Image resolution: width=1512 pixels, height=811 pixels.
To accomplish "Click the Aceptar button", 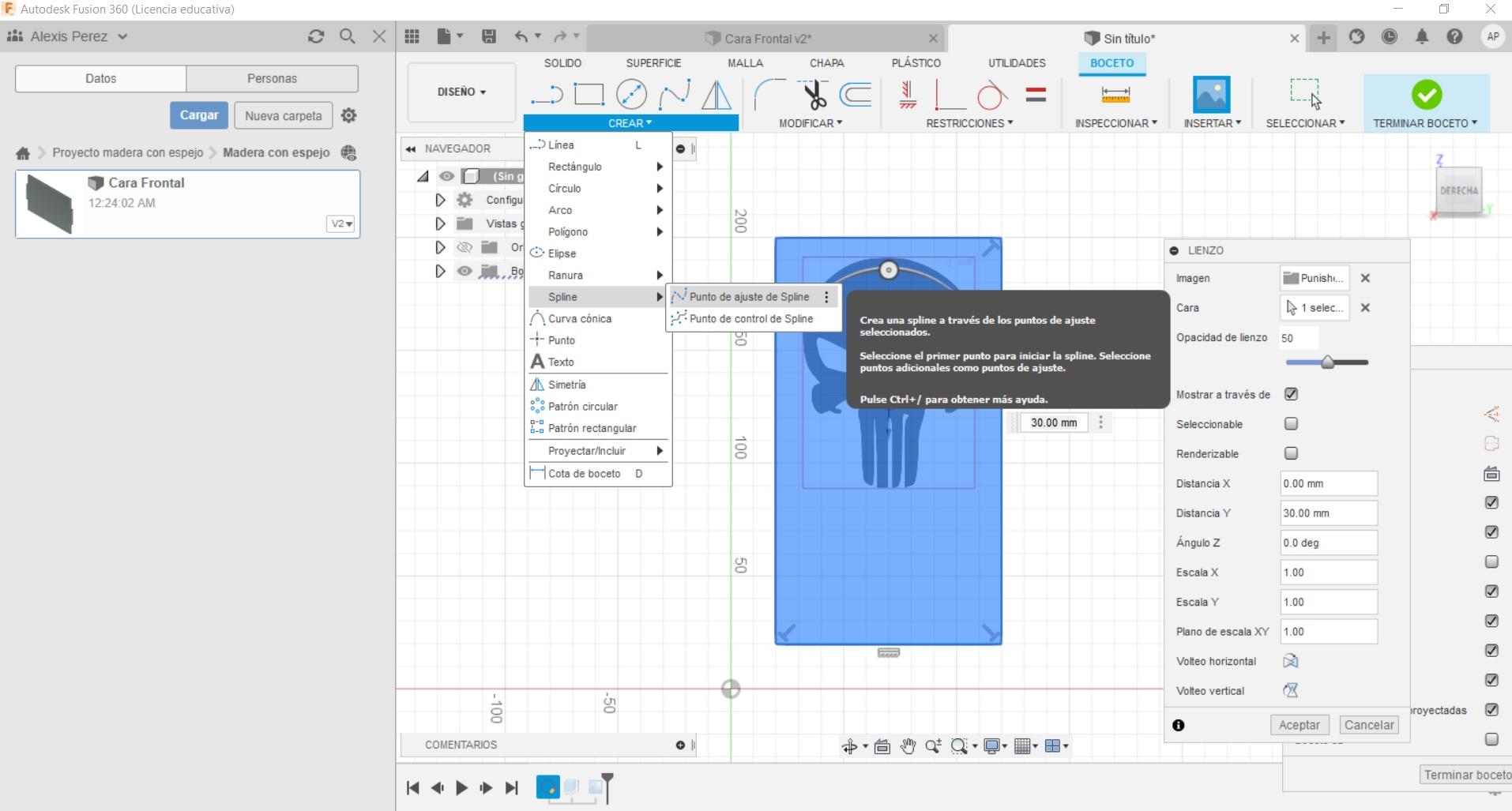I will [1299, 725].
